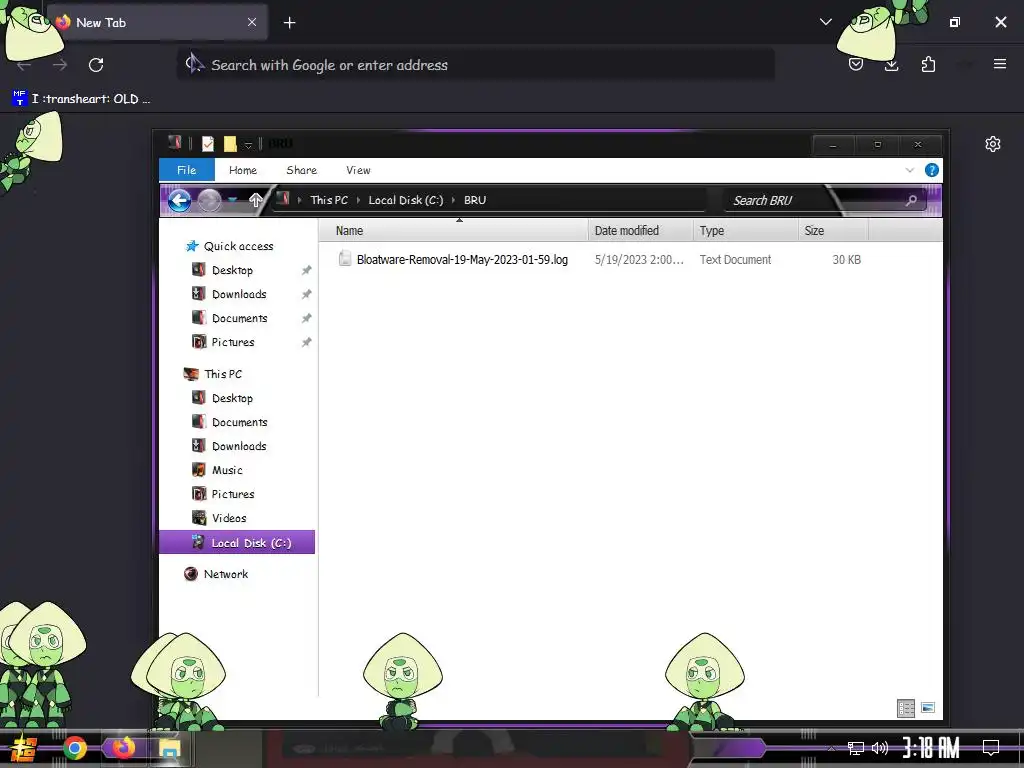The width and height of the screenshot is (1024, 768).
Task: Close the New Tab tab
Action: [252, 23]
